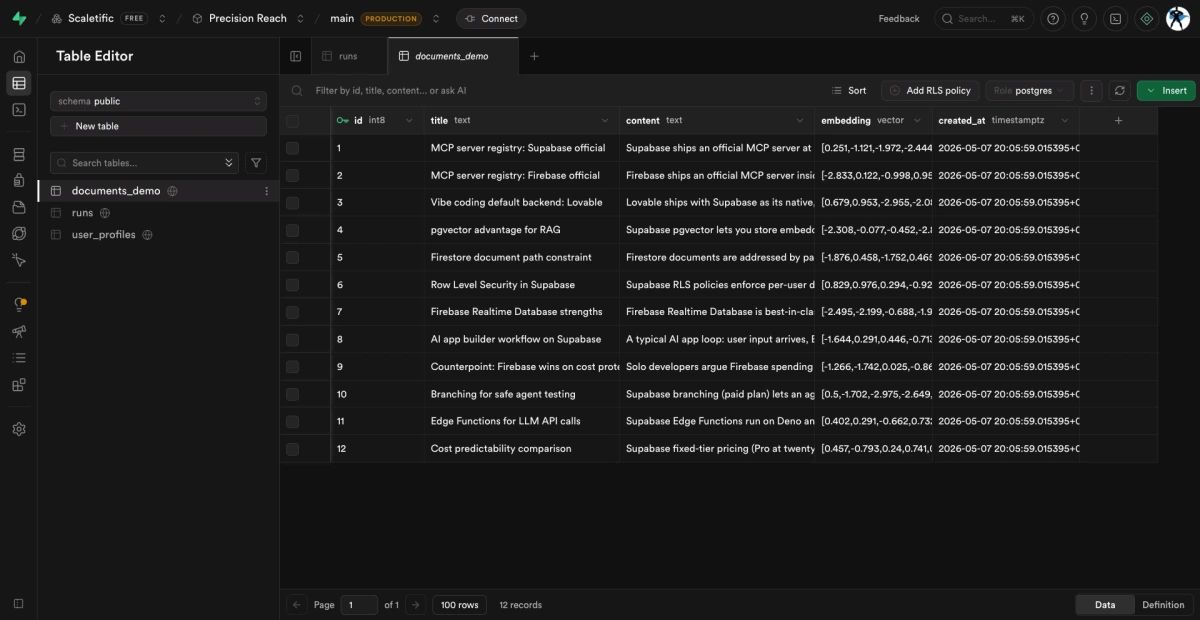Collapse the sidebar using bottom-left icon
Screen dimensions: 1200x620
(19, 603)
